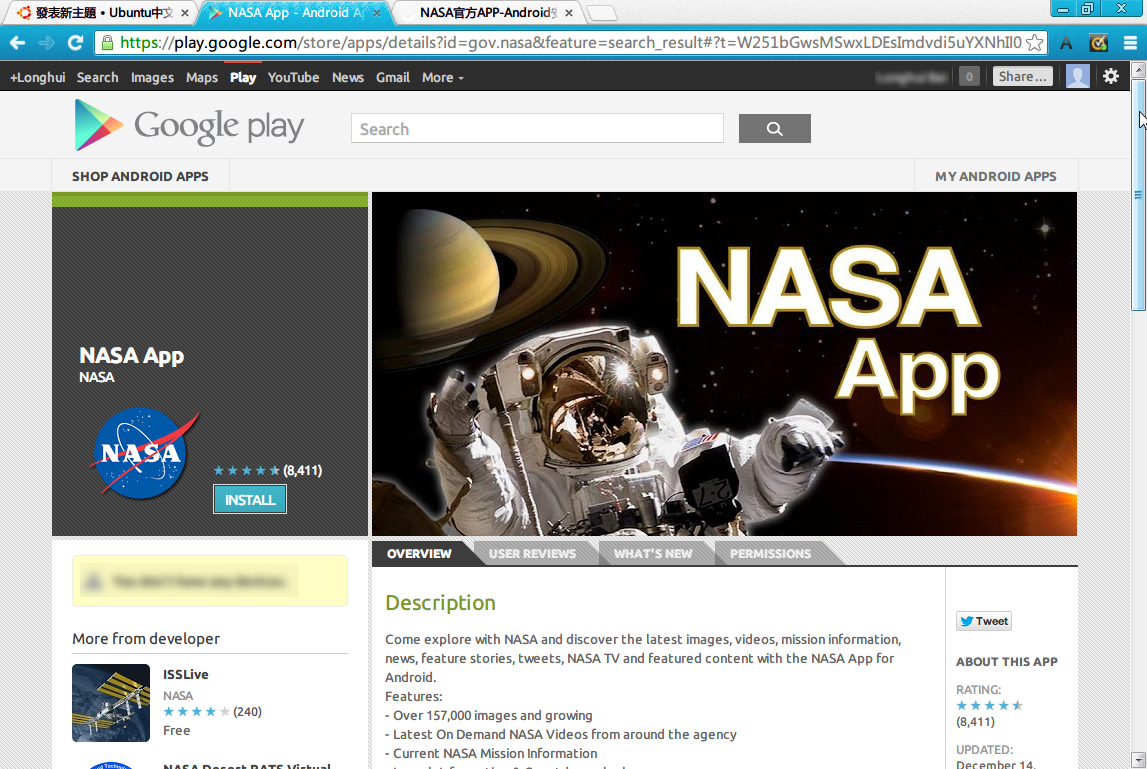Click the NASA App astronaut banner image

click(x=724, y=364)
